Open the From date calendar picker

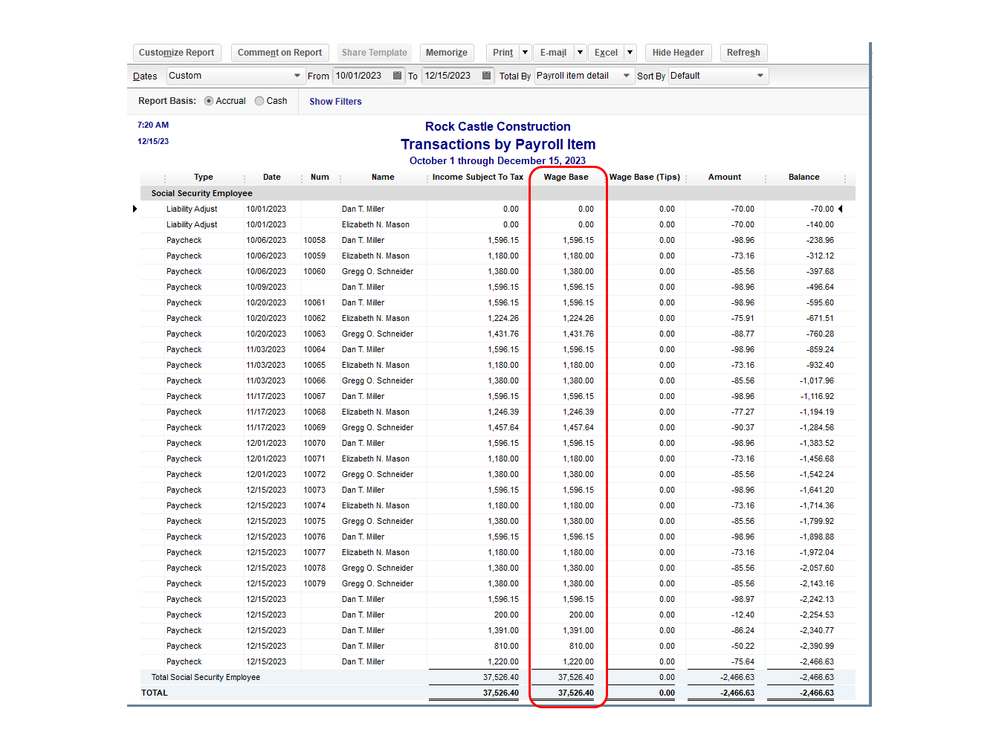tap(395, 75)
